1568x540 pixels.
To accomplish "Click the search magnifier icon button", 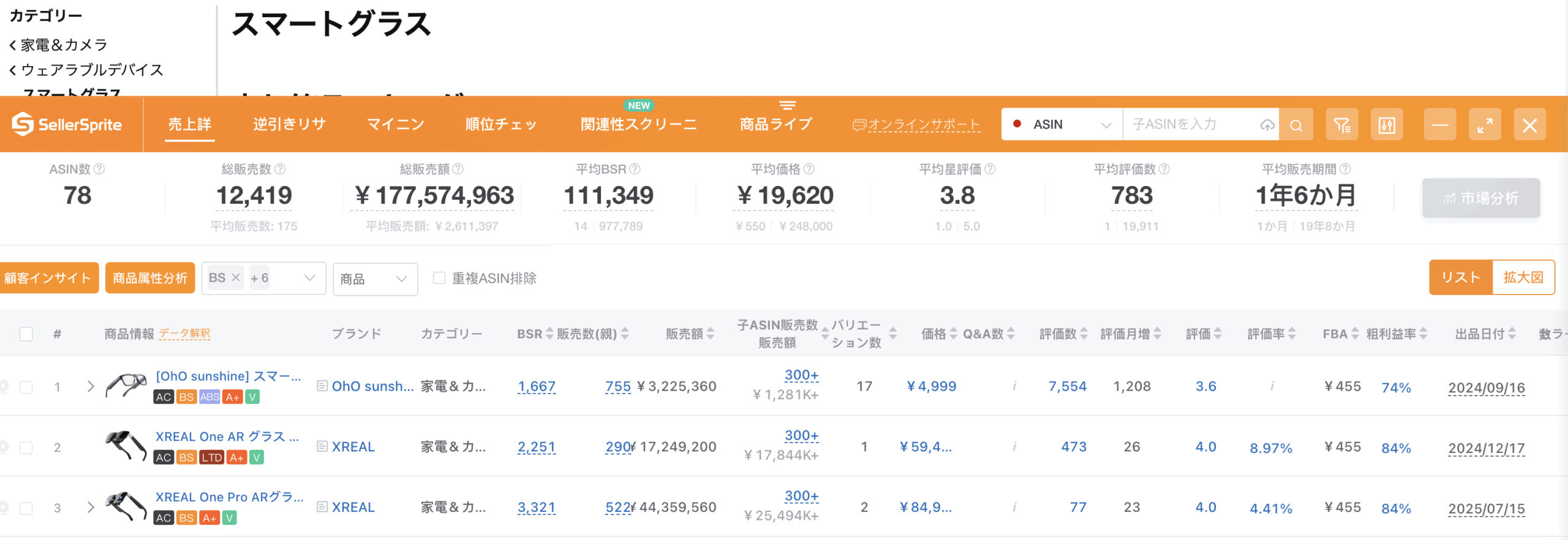I will click(x=1296, y=125).
